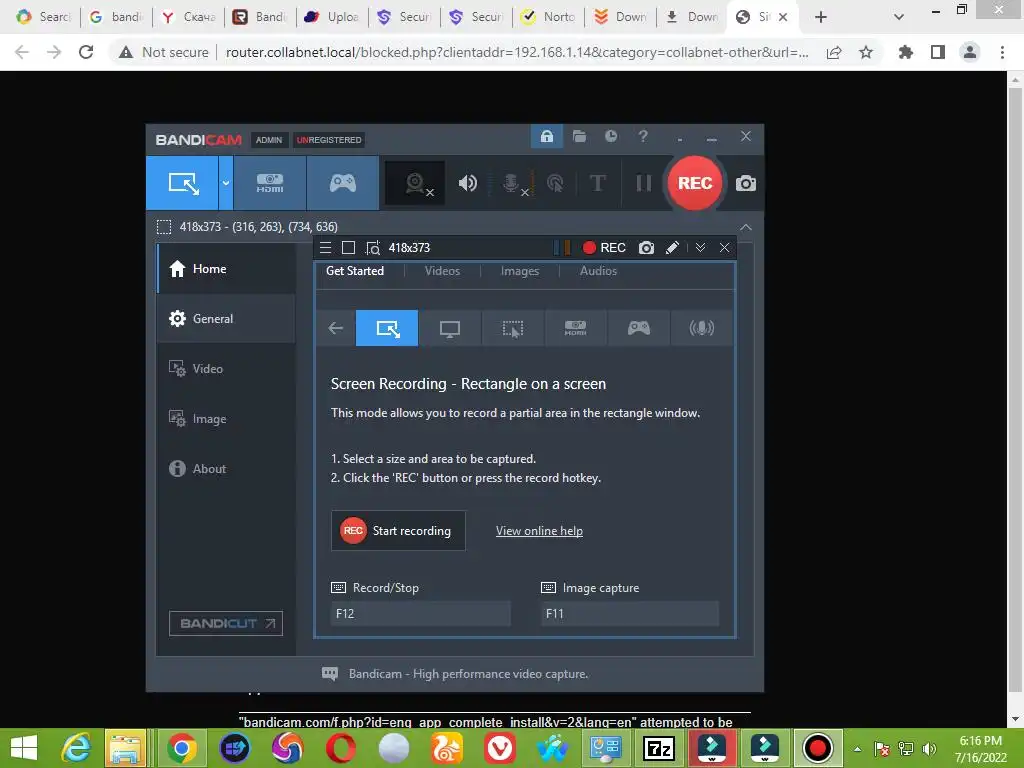
Task: Open Chrome three-dot menu
Action: (1002, 52)
